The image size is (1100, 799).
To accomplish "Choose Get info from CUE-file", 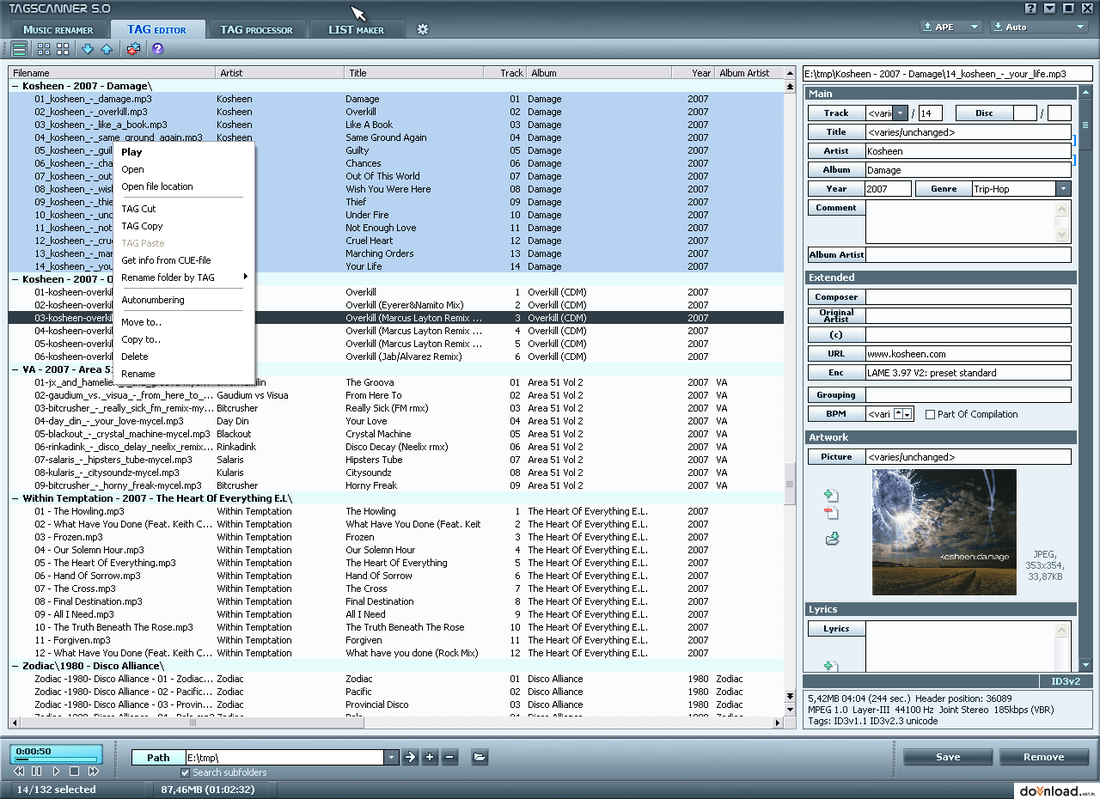I will pos(166,260).
